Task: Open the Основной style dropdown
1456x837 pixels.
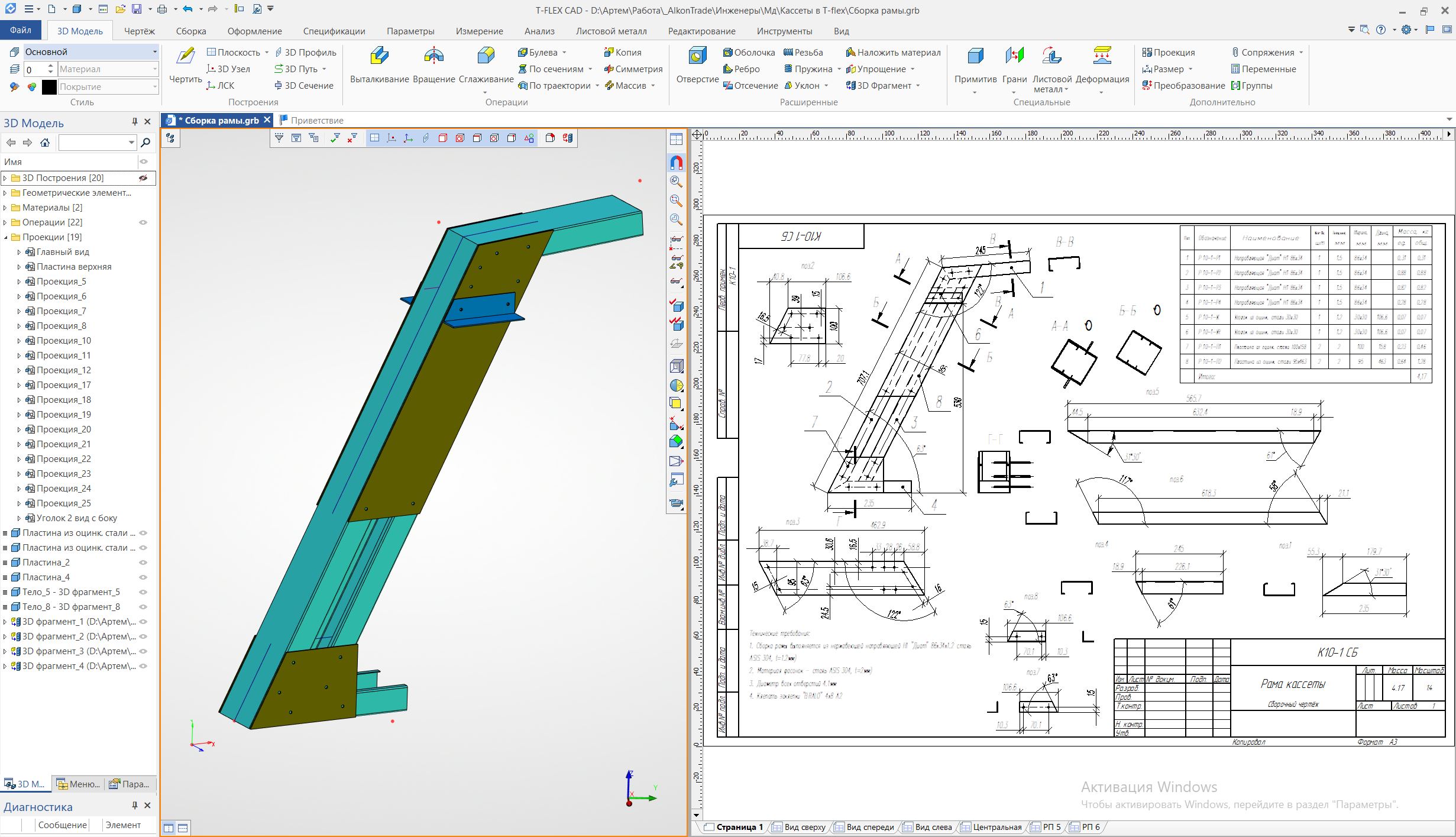Action: (x=155, y=52)
